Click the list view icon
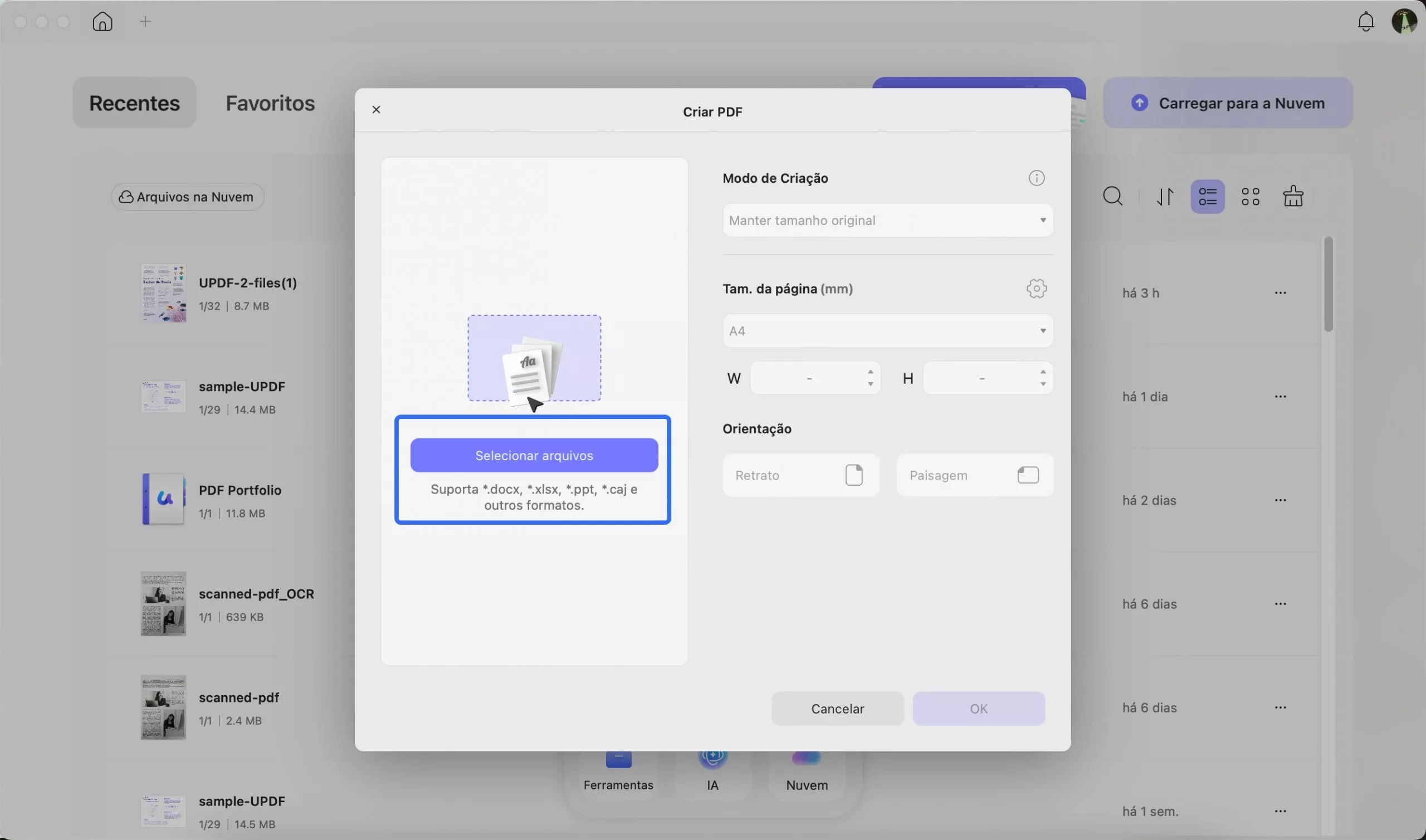Screen dimensions: 1426x840 point(1208,197)
